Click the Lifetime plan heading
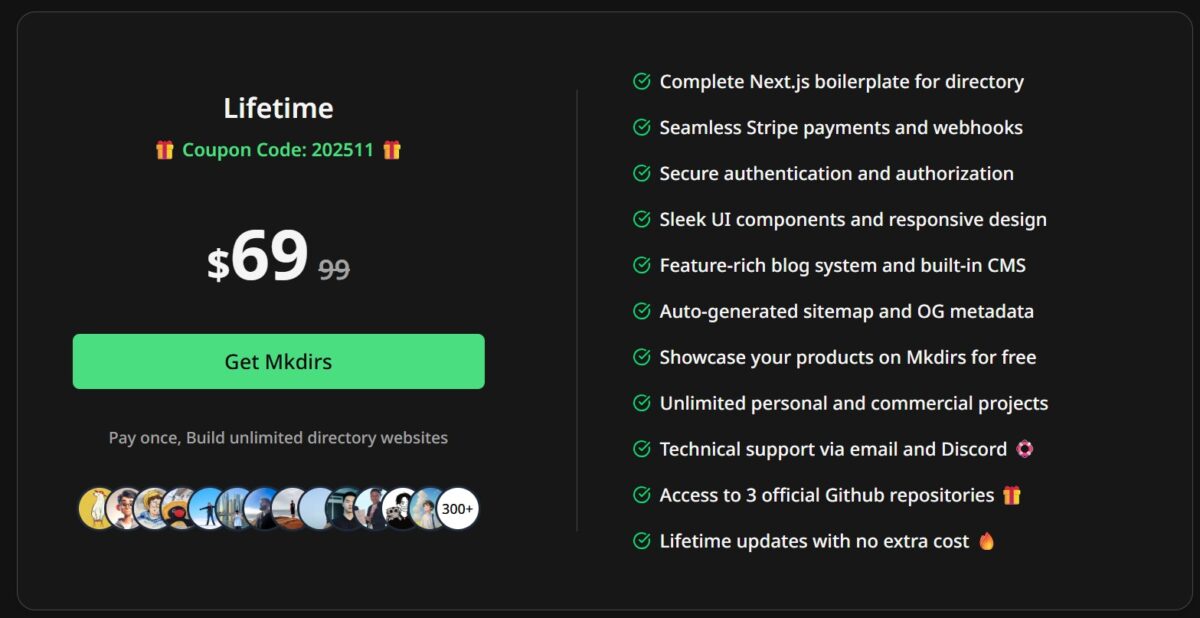The image size is (1200, 618). tap(278, 108)
